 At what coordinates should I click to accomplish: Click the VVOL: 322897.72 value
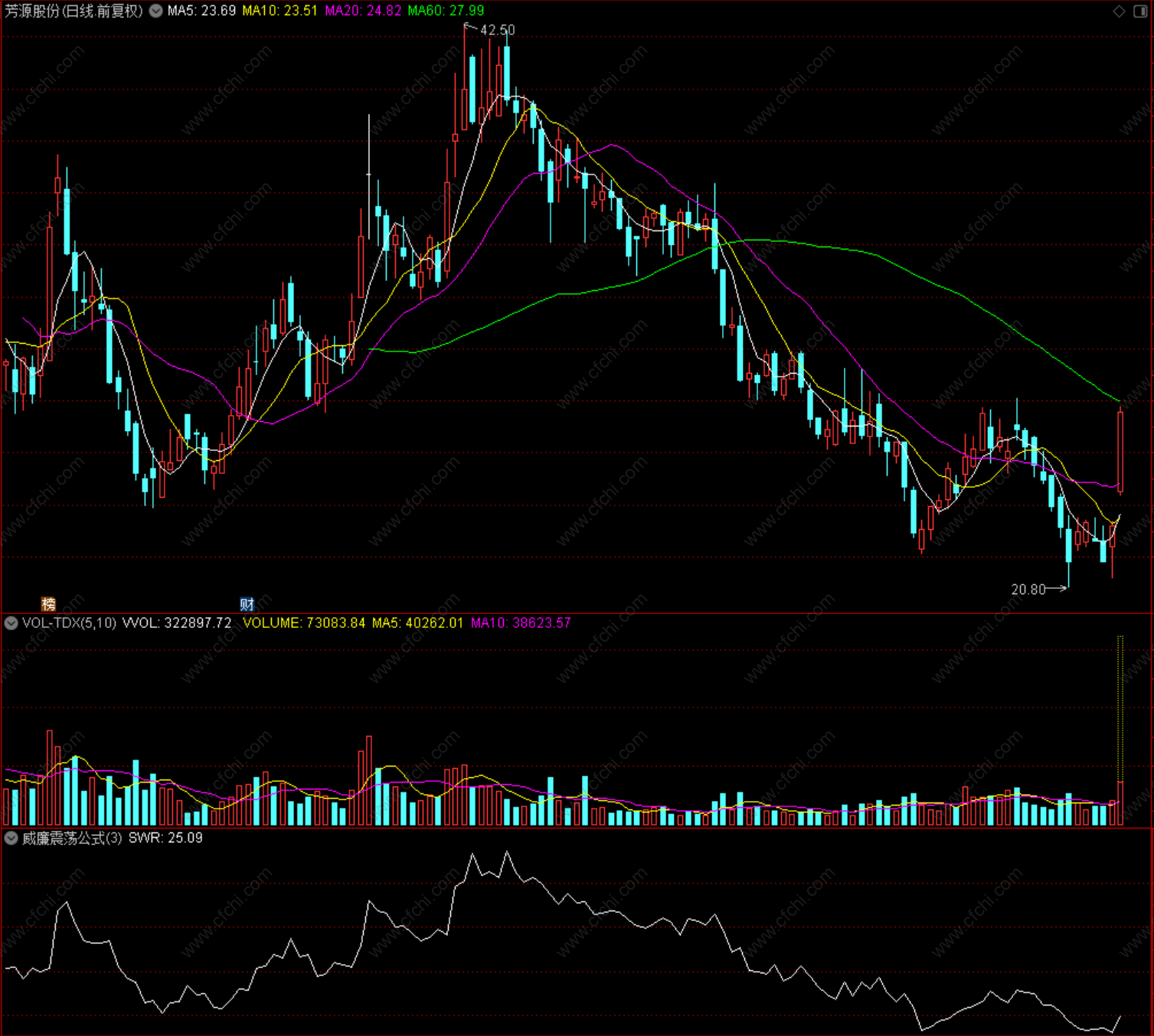[x=177, y=623]
